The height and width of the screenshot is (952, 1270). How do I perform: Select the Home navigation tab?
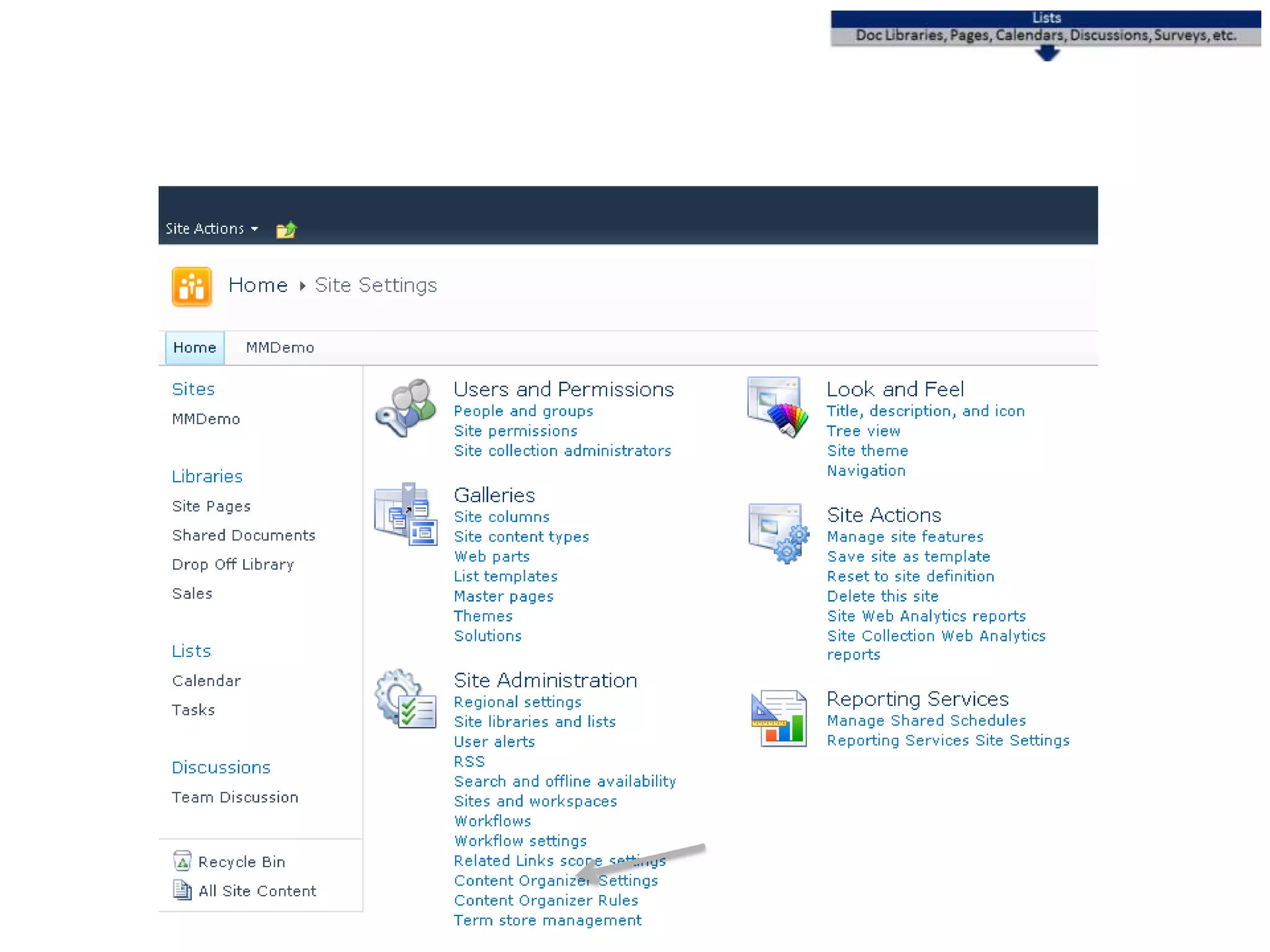[x=194, y=348]
